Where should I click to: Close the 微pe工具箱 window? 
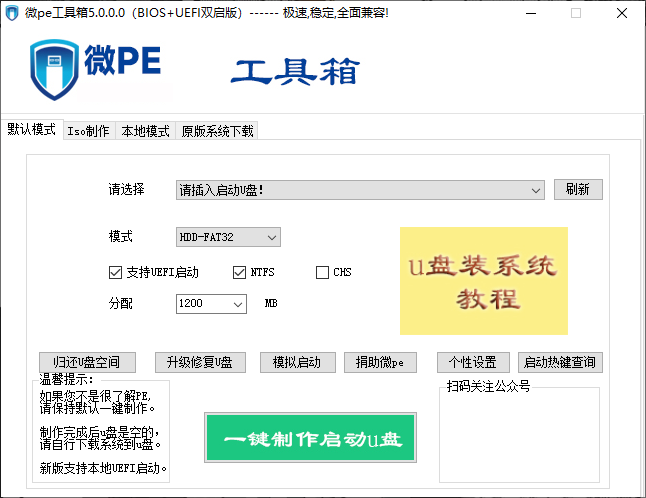pyautogui.click(x=622, y=14)
